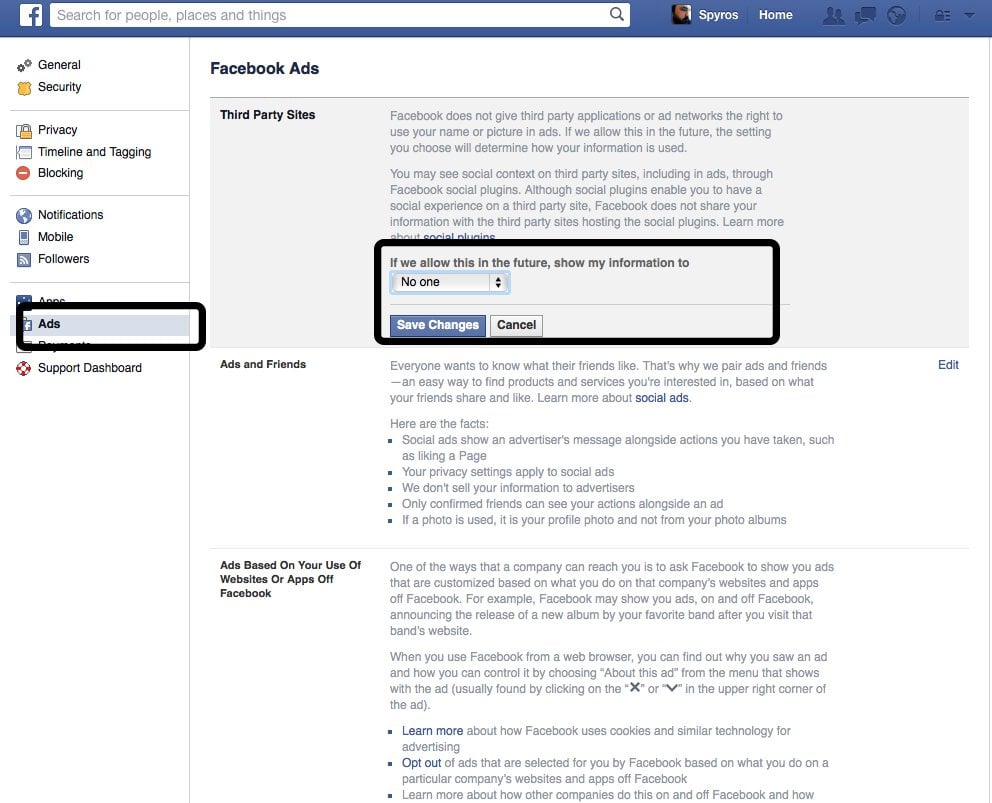Click the 'Here are the facts:' text

coord(439,424)
